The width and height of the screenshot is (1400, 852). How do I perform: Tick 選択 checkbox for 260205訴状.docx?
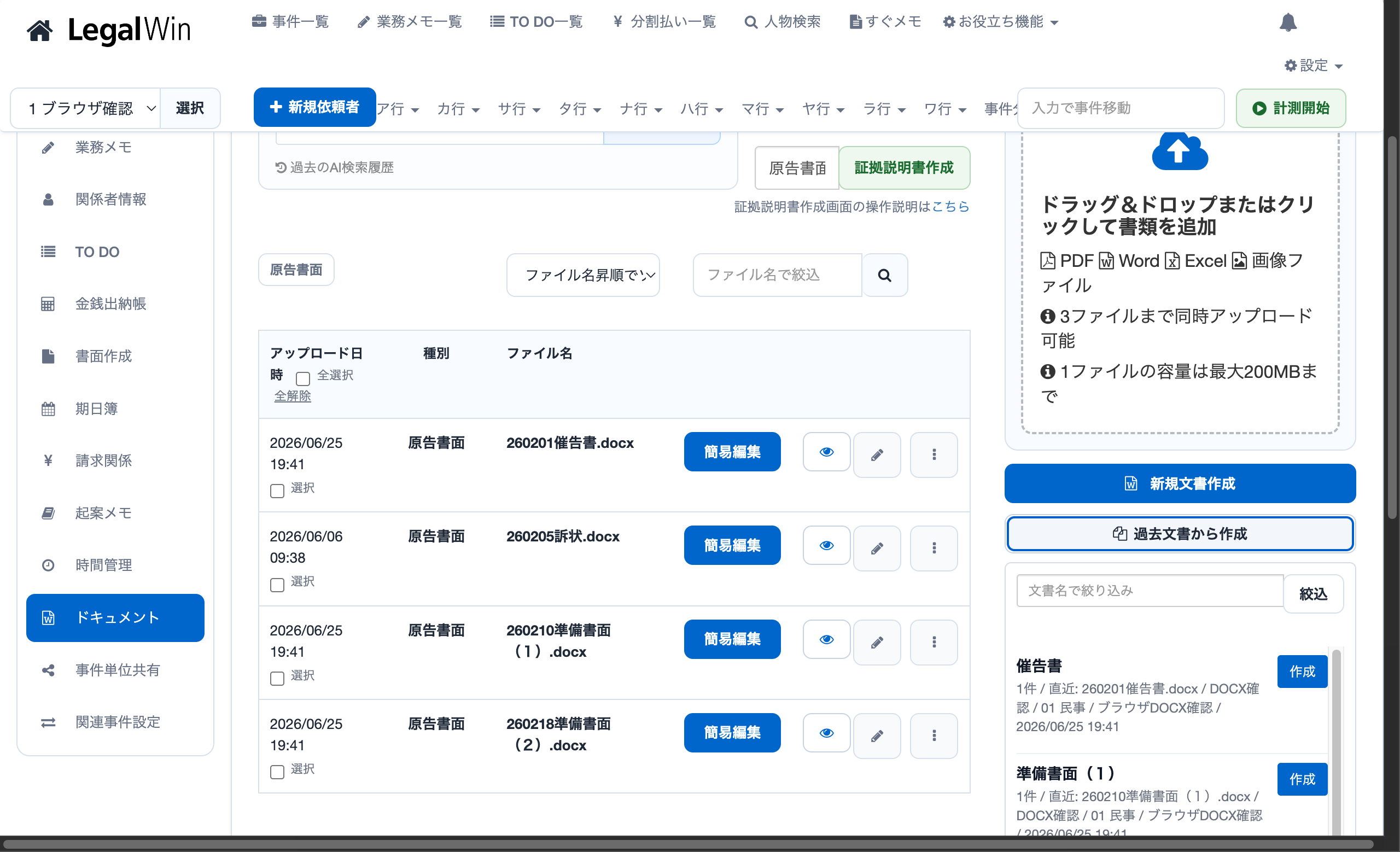(277, 585)
